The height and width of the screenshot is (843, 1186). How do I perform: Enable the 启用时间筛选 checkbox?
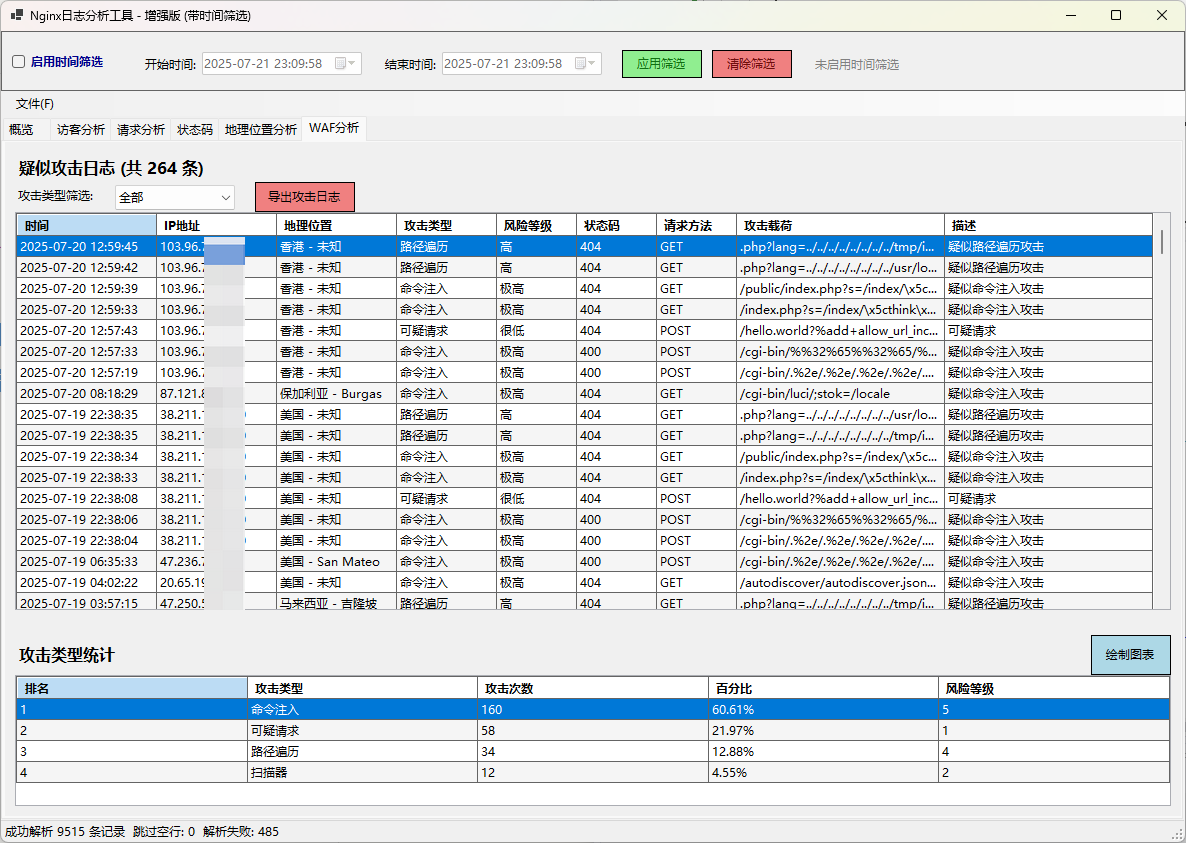click(x=19, y=62)
